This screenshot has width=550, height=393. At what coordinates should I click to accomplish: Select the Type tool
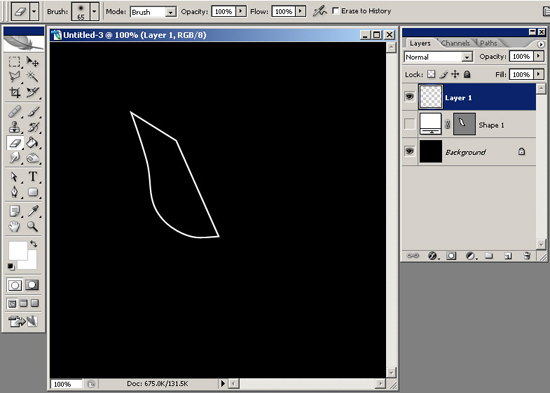33,176
